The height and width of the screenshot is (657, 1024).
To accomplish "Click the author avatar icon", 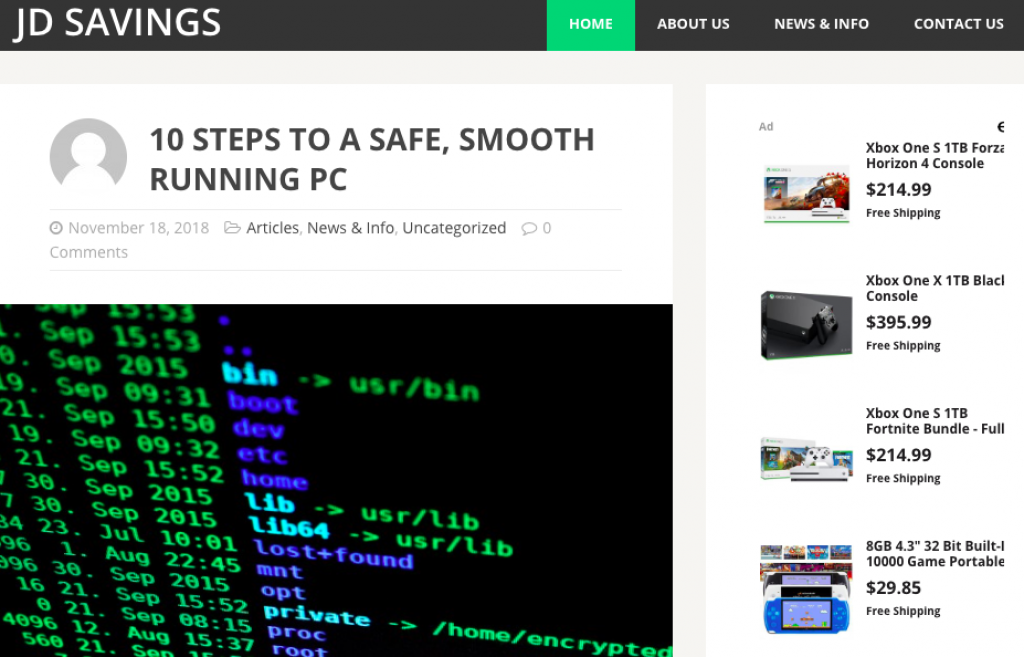I will coord(88,157).
